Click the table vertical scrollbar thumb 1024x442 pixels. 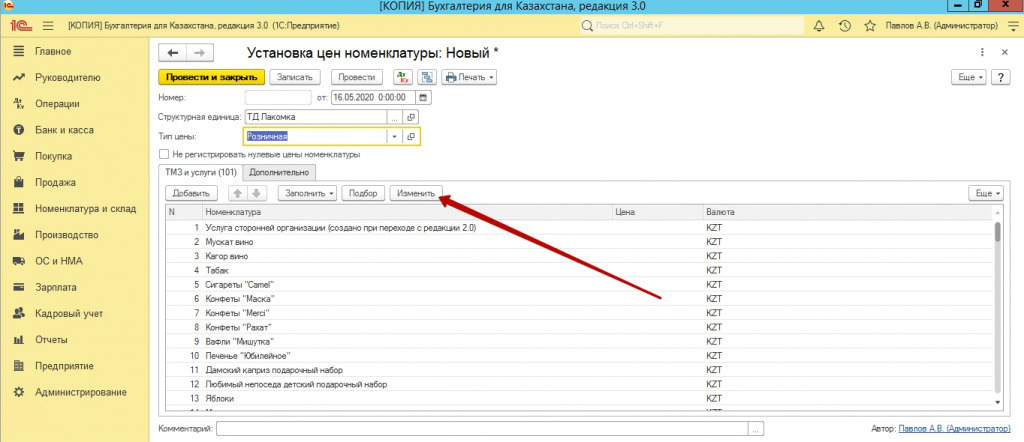[x=997, y=232]
